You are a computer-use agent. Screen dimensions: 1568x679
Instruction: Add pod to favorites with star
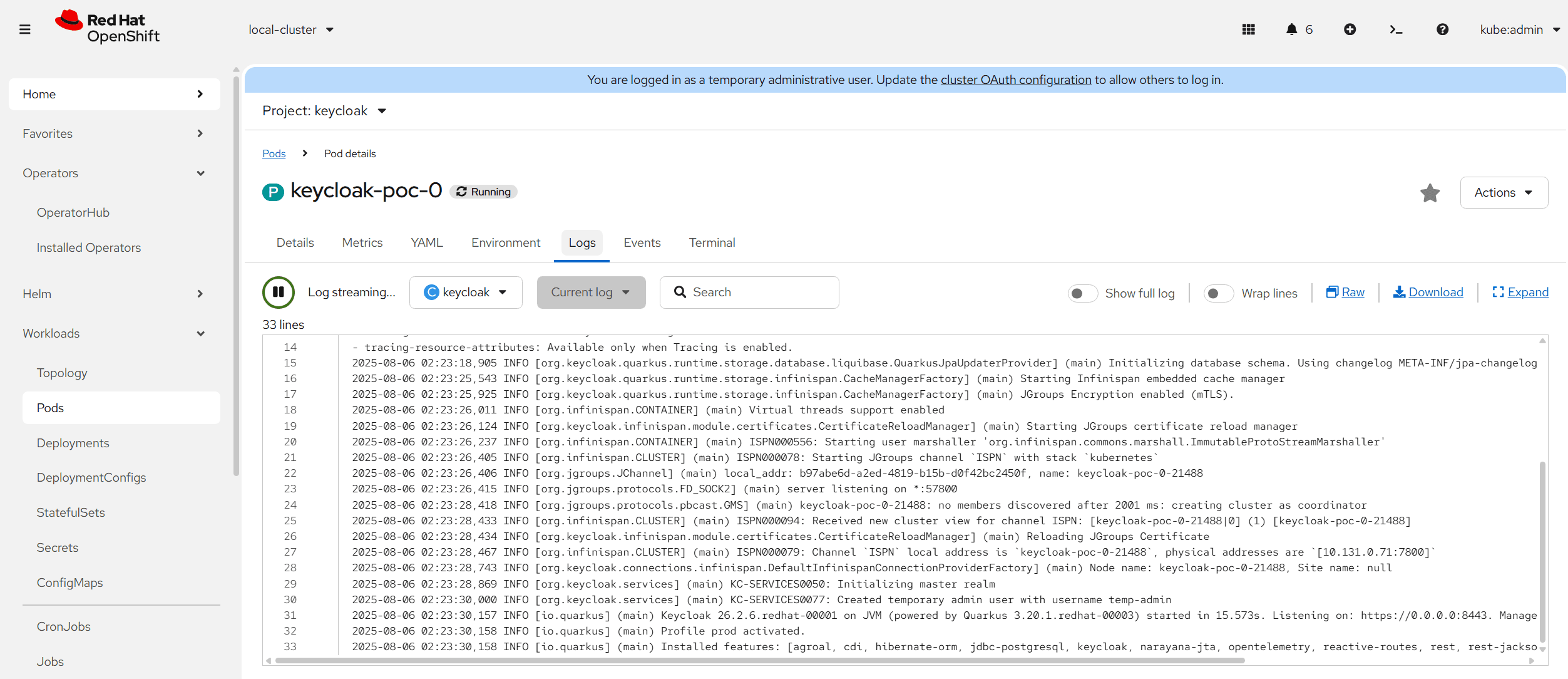tap(1430, 193)
